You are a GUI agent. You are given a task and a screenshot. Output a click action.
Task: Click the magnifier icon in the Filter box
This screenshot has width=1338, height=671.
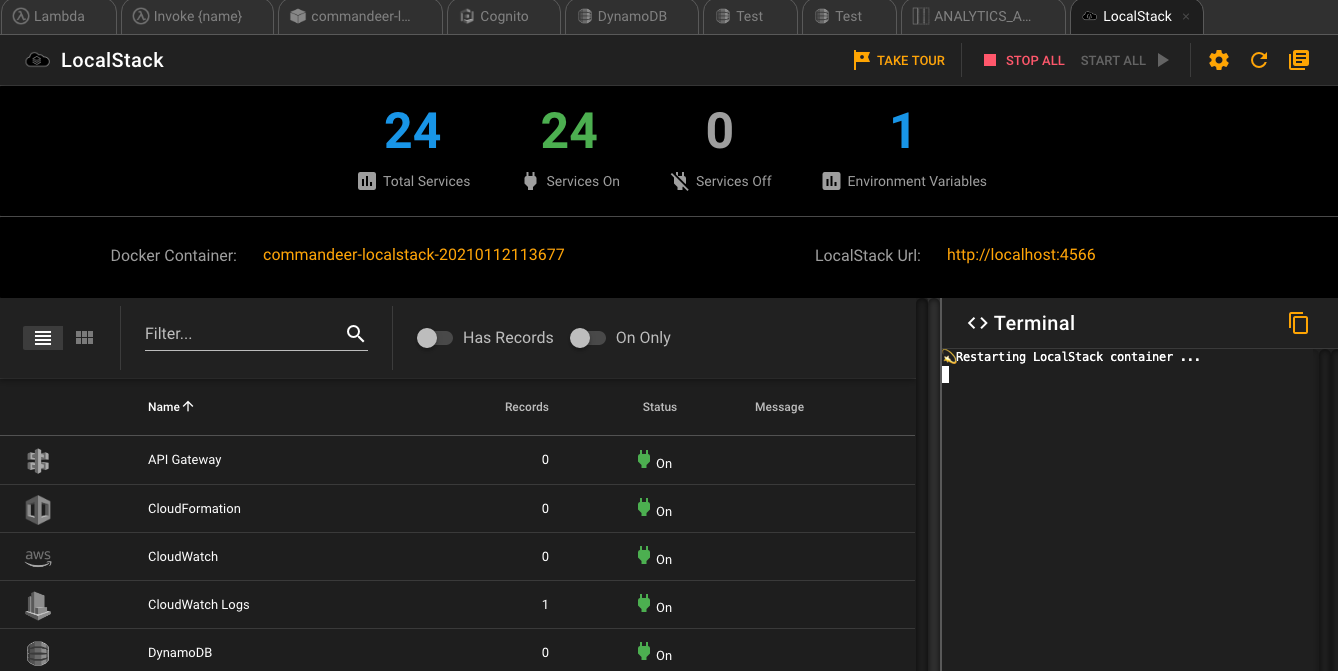coord(355,334)
